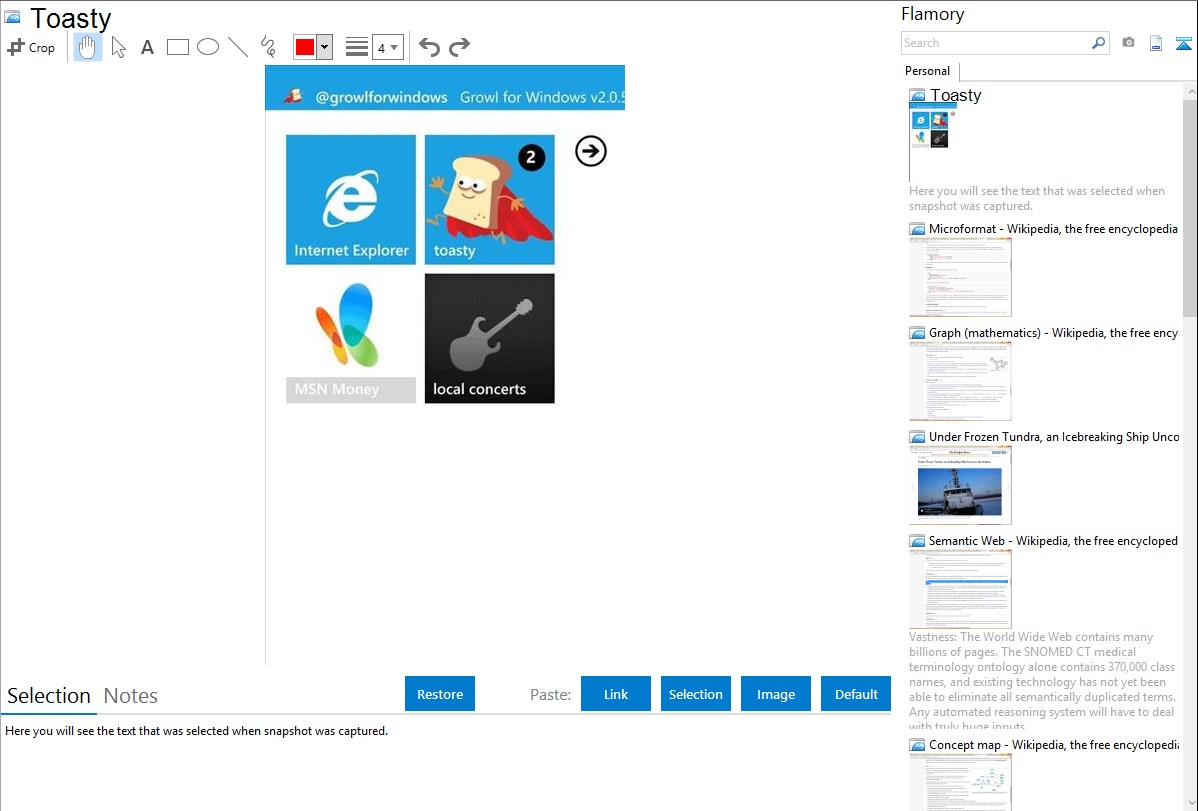
Task: Click the red color swatch
Action: (305, 47)
